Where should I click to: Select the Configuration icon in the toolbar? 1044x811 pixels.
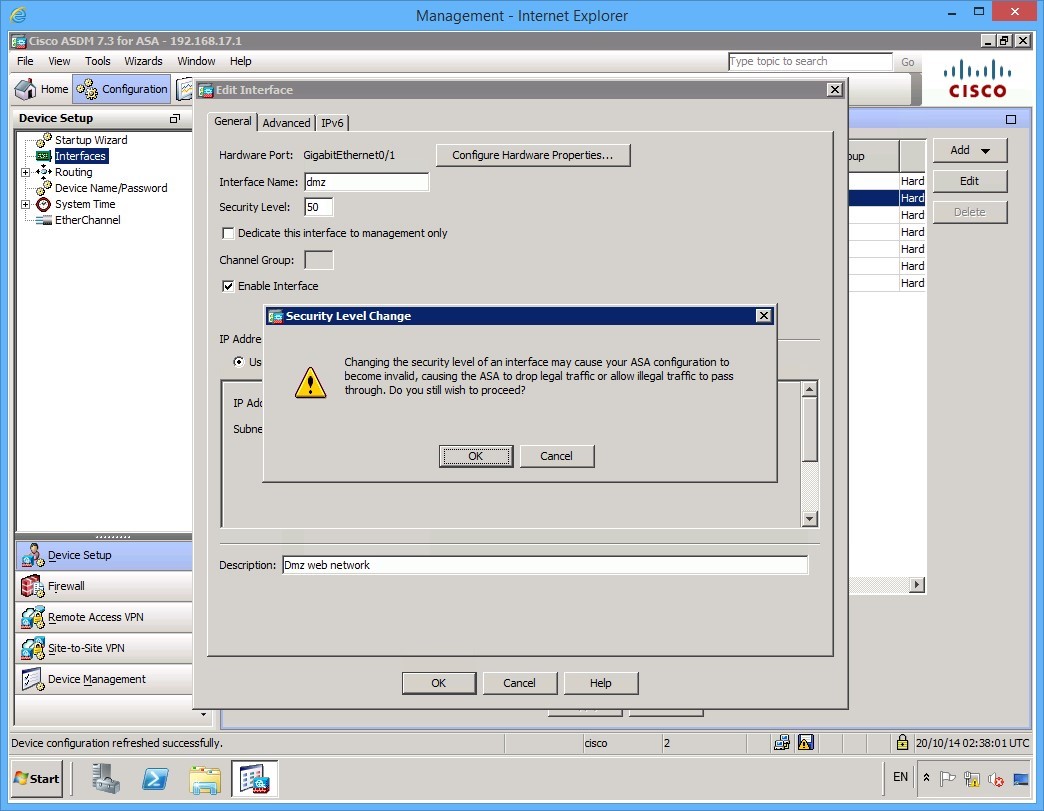coord(120,89)
